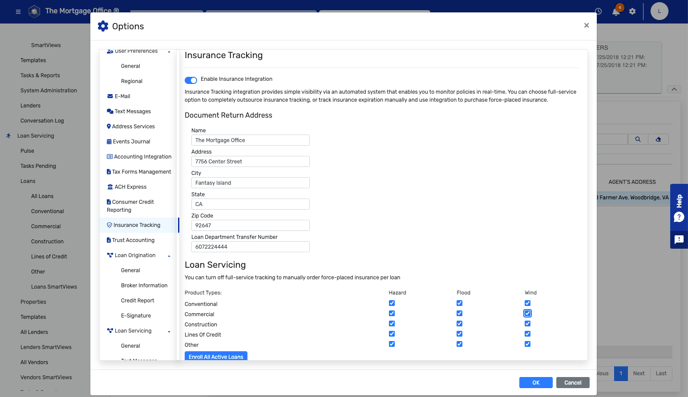Screen dimensions: 688x397
Task: Click the history clock icon in top bar
Action: [x=598, y=11]
